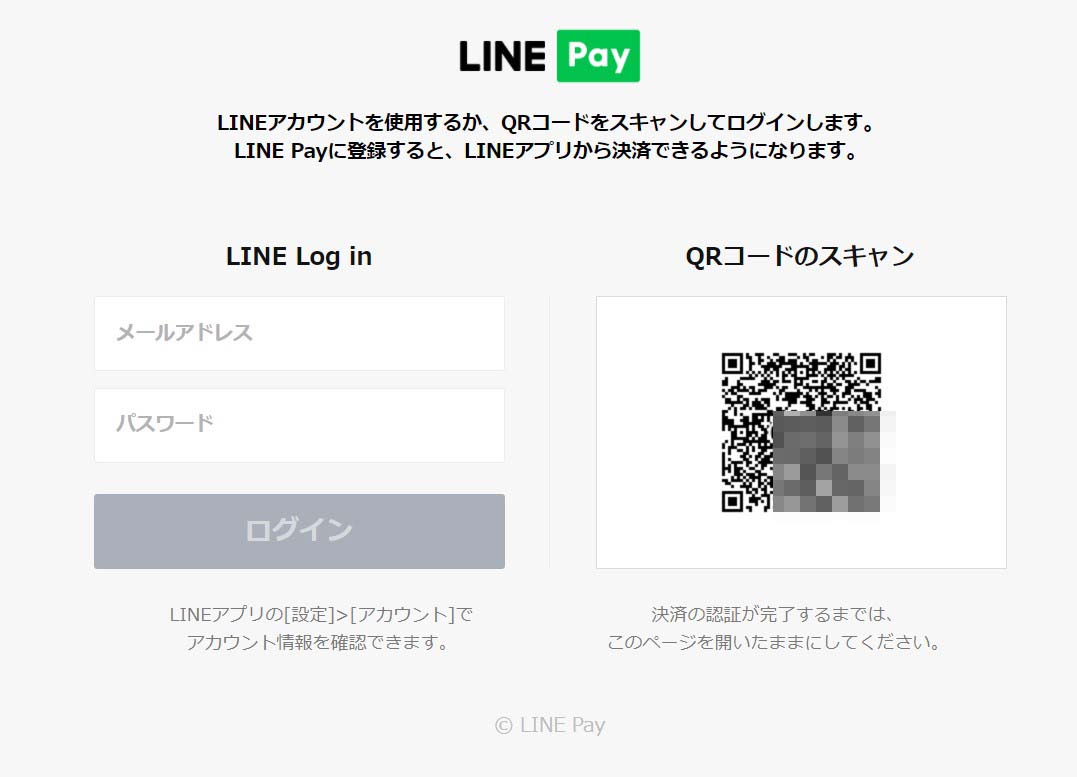Click the LINEアプリの[設定]>[アカウント] hint text
This screenshot has width=1077, height=777.
click(321, 614)
